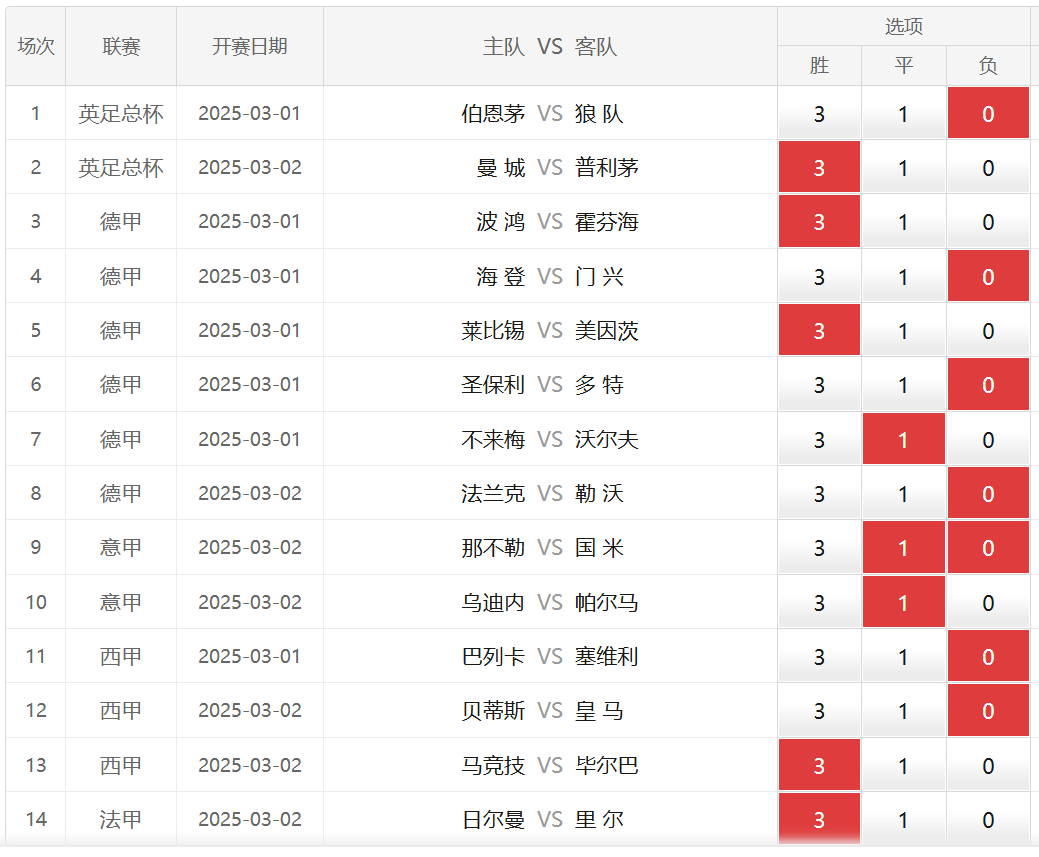Select 平 (1) for 日尔曼 VS 里尔
The height and width of the screenshot is (857, 1039).
click(903, 819)
